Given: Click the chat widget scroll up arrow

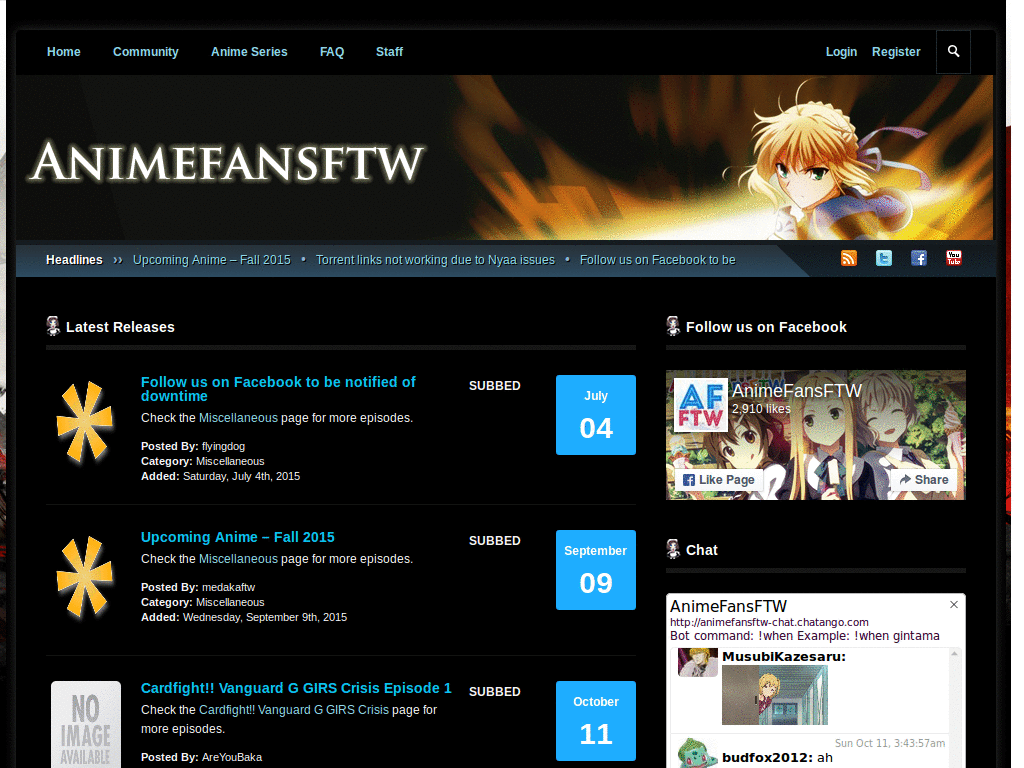Looking at the screenshot, I should coord(954,654).
